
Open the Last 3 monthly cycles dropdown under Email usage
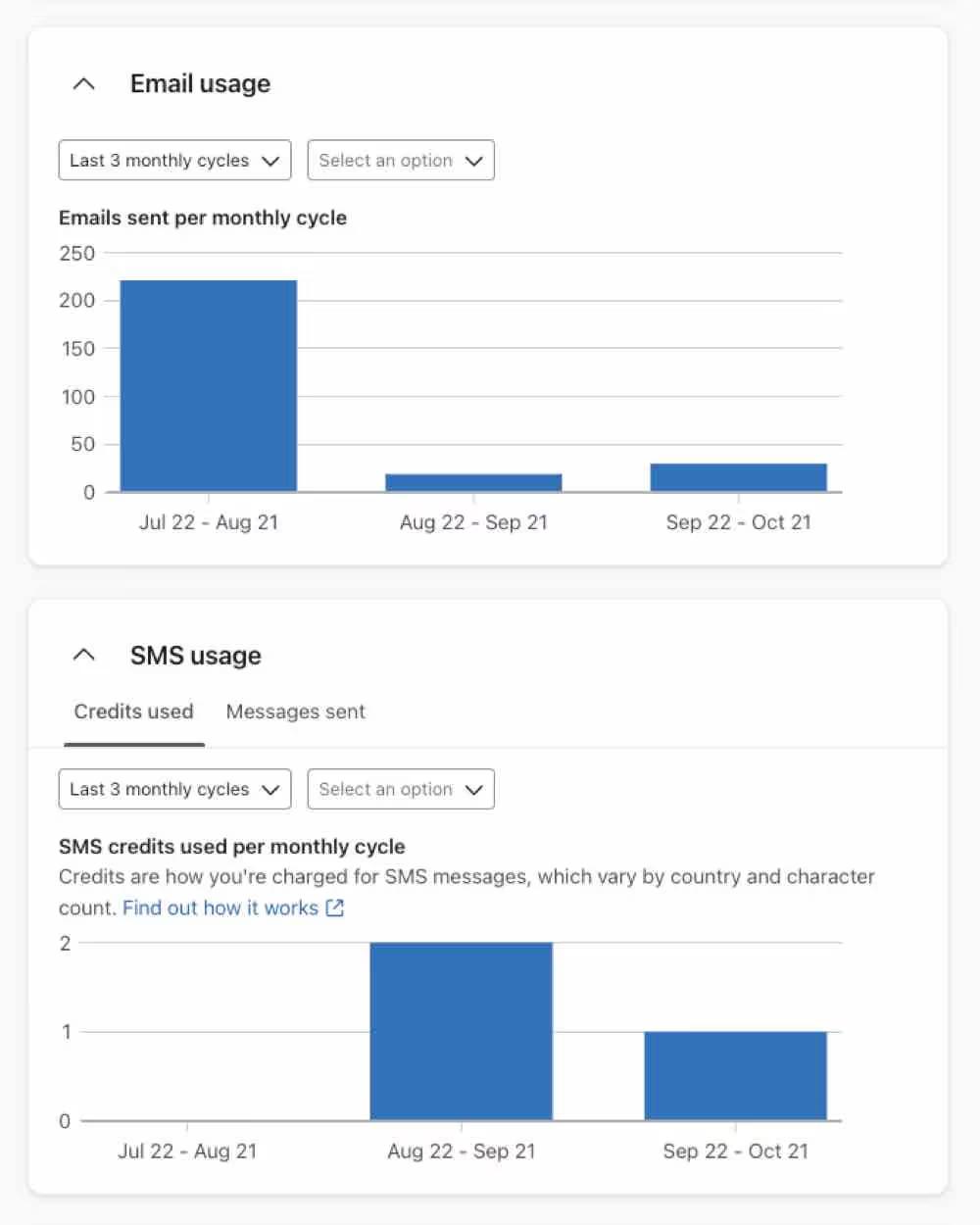click(x=174, y=160)
